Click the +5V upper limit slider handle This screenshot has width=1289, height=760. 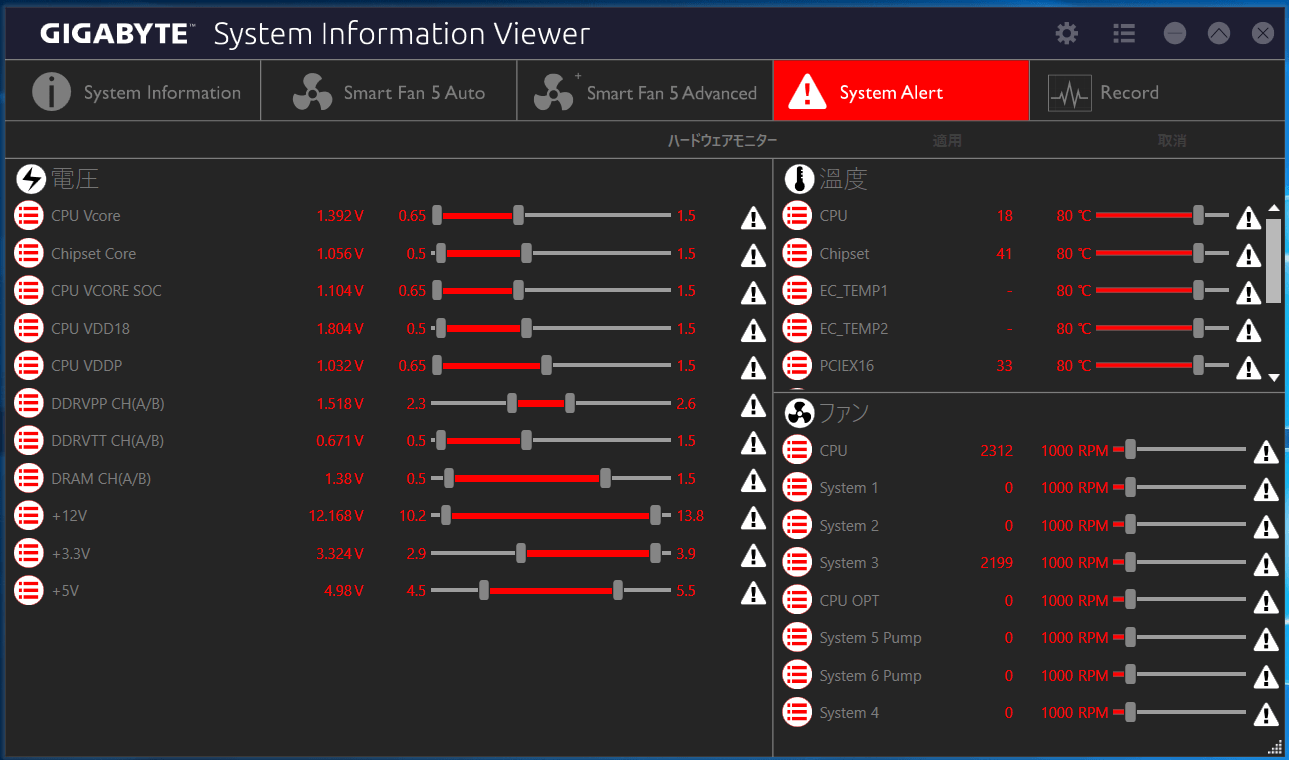click(618, 590)
